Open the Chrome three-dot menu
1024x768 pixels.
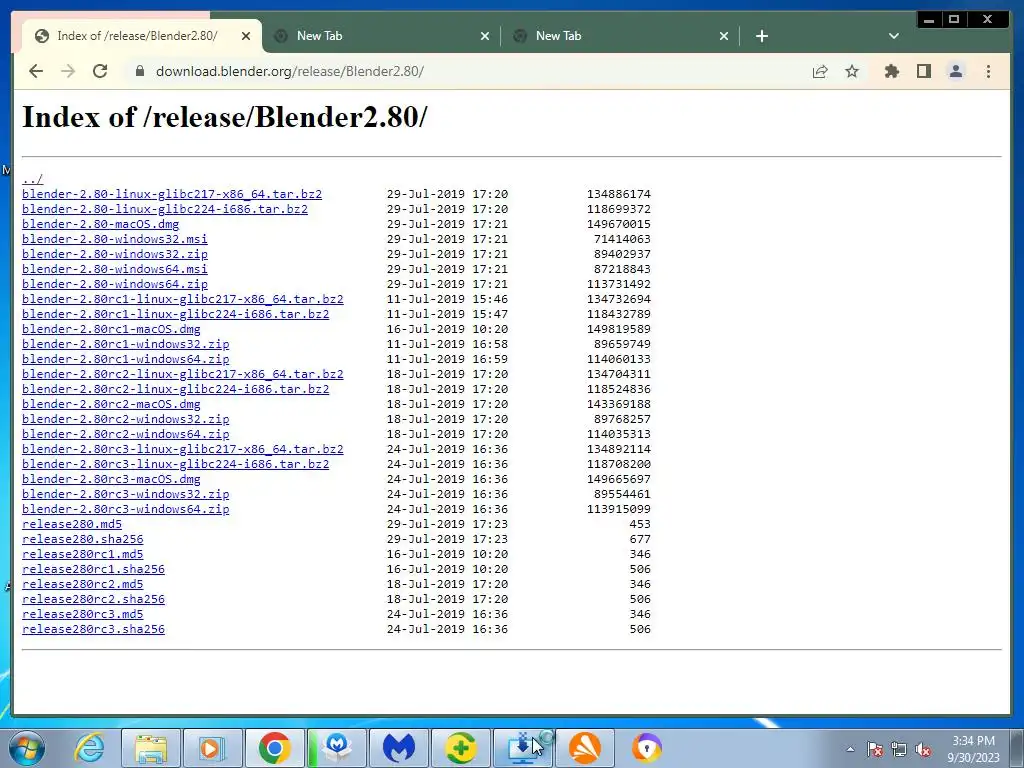coord(988,71)
